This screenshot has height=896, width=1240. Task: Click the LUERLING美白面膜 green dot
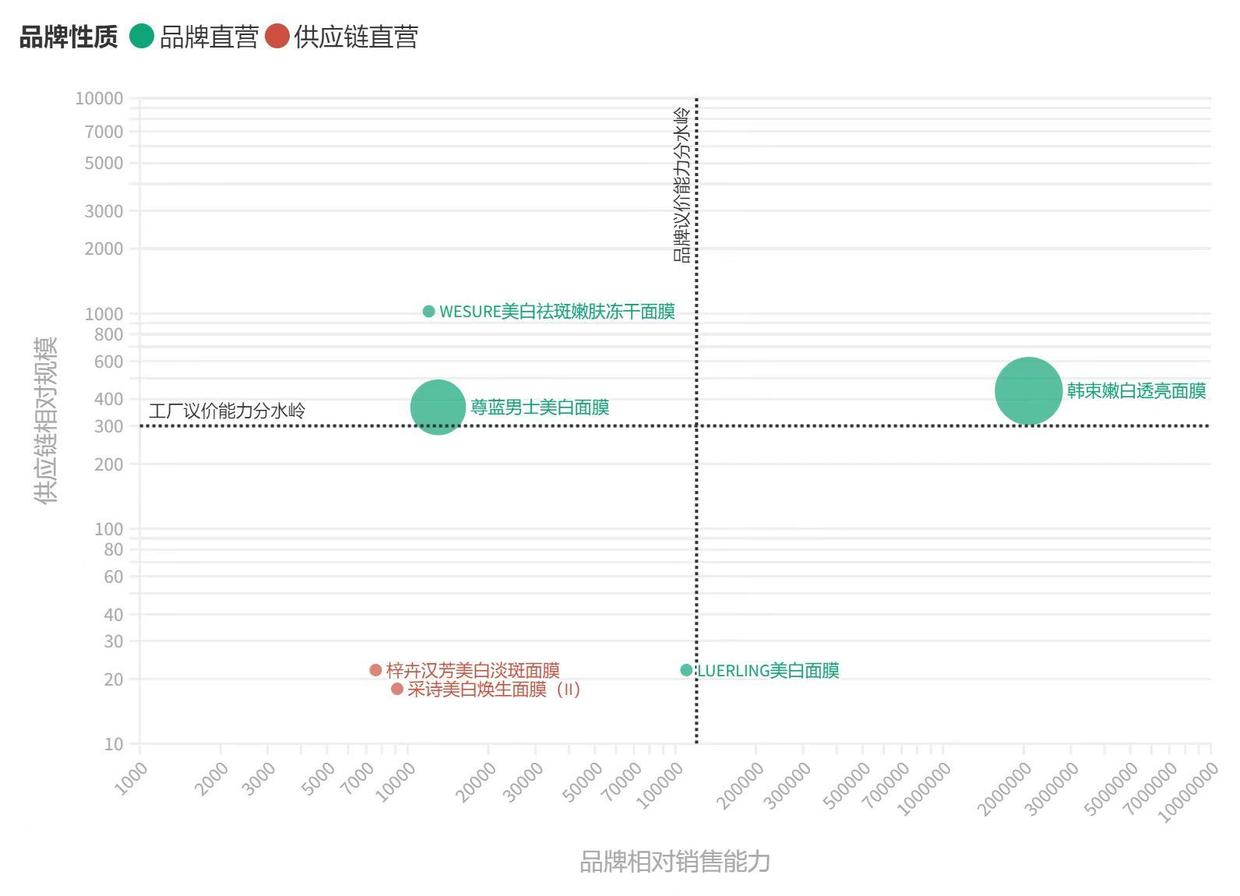686,671
